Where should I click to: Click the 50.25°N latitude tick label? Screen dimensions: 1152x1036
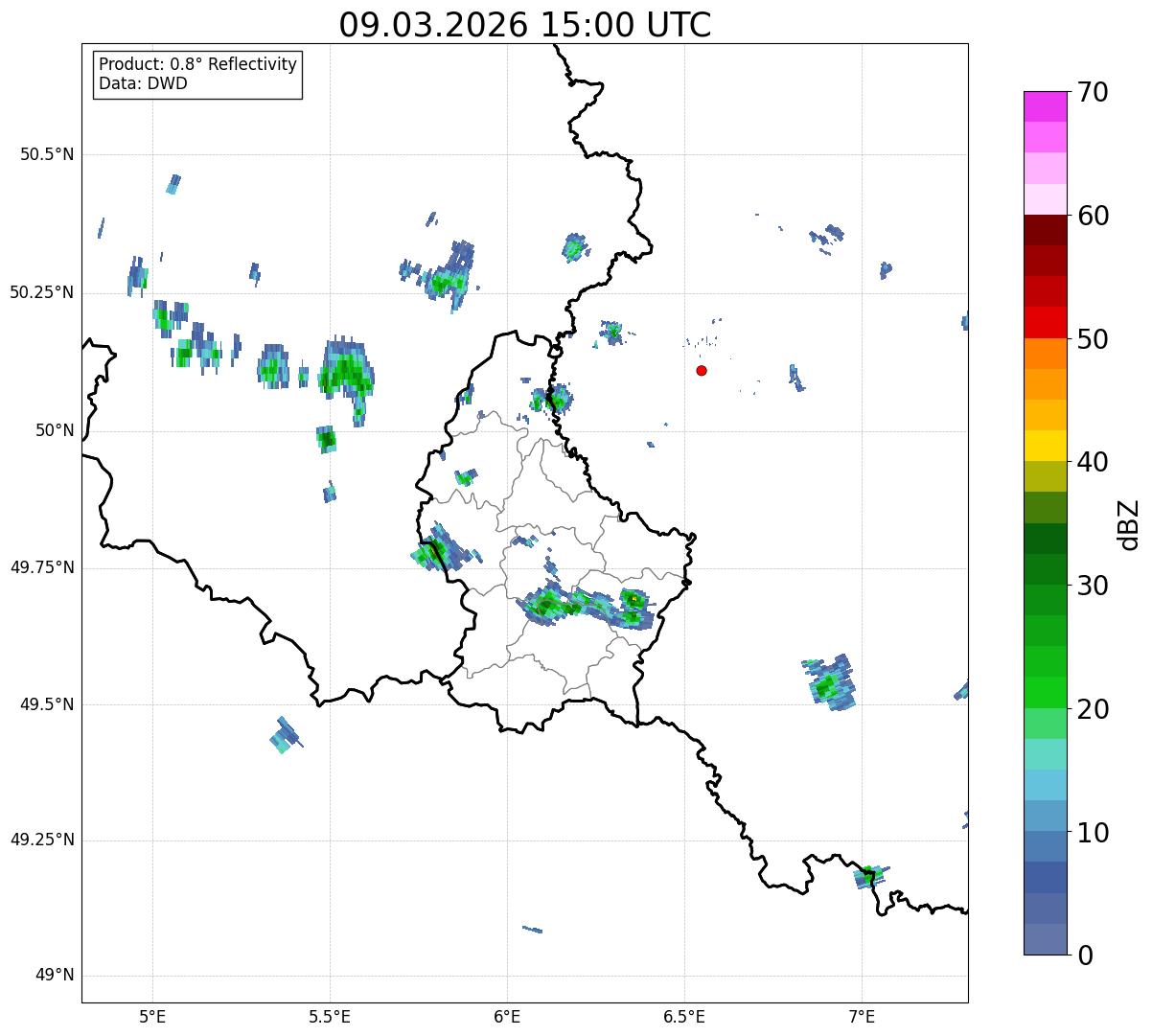(42, 292)
